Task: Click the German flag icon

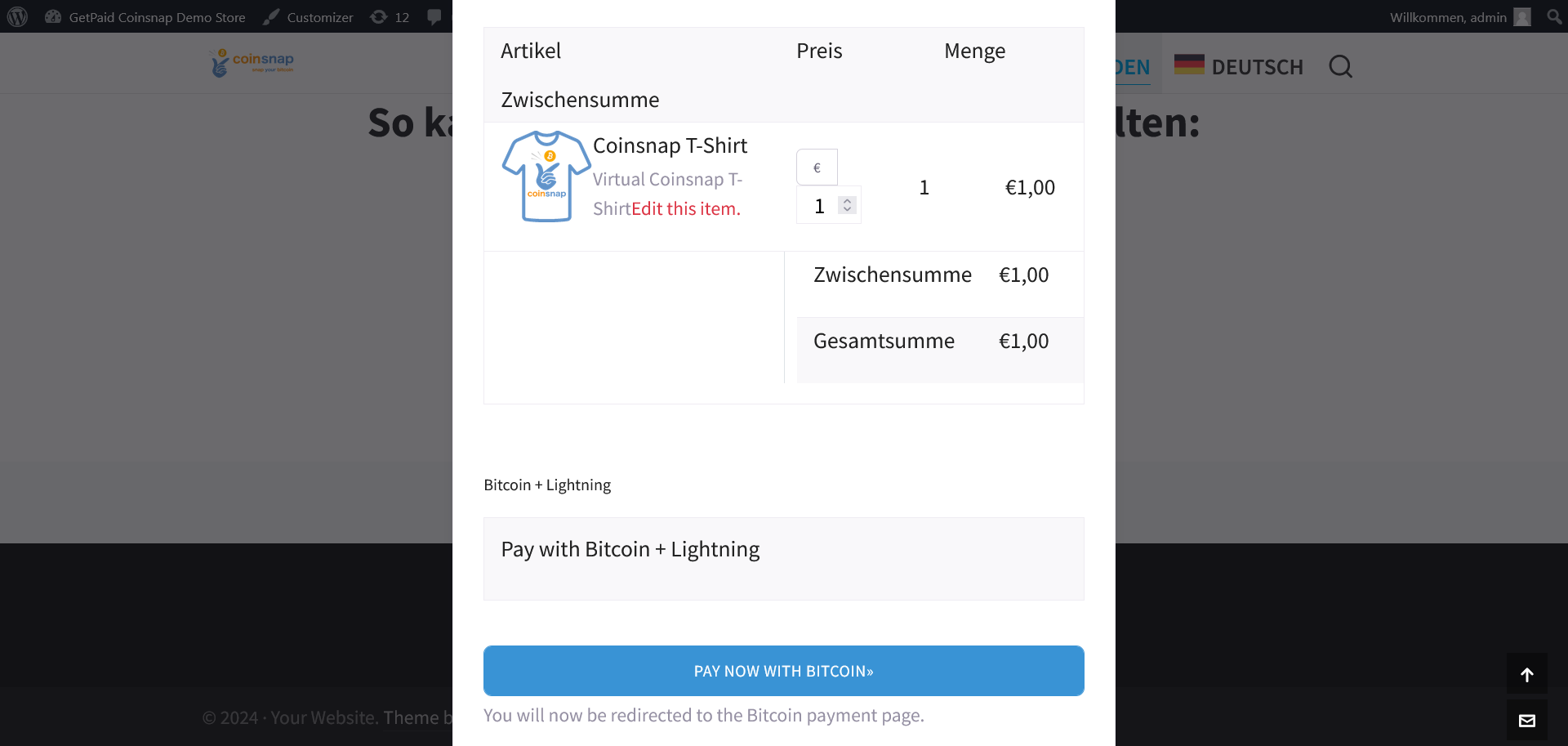Action: tap(1189, 64)
